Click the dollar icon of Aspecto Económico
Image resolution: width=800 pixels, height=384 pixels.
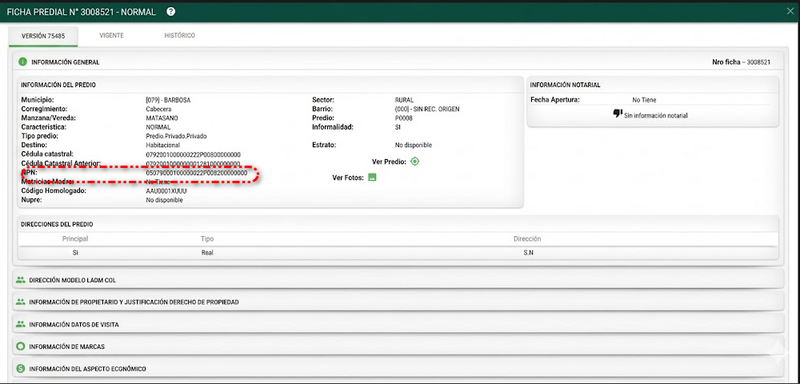tap(20, 368)
